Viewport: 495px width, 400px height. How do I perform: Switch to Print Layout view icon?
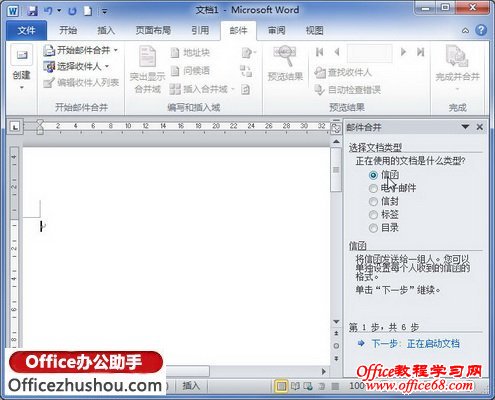tap(281, 386)
